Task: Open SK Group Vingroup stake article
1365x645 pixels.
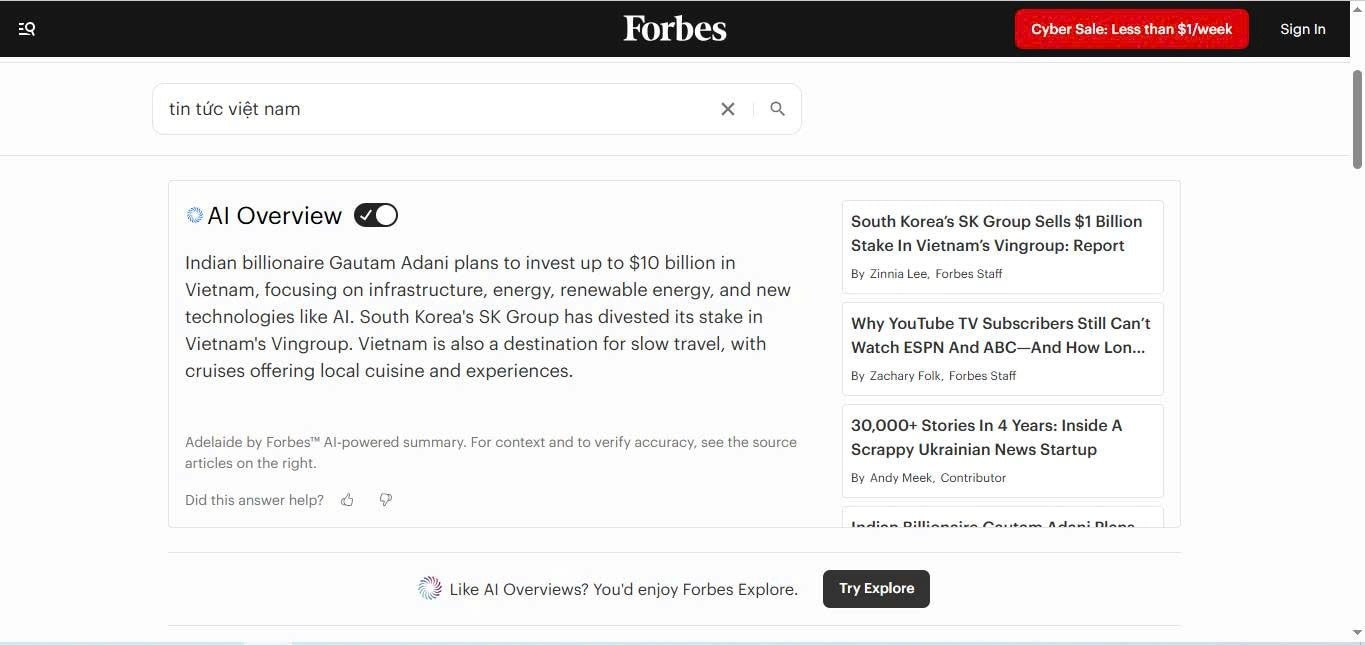Action: coord(996,233)
